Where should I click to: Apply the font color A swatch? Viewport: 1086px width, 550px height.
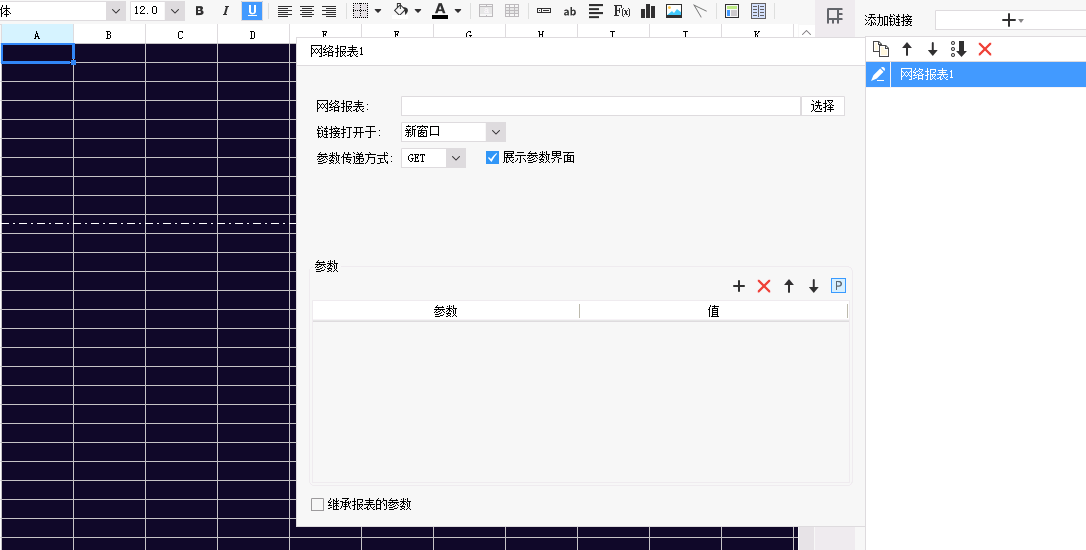click(x=440, y=11)
